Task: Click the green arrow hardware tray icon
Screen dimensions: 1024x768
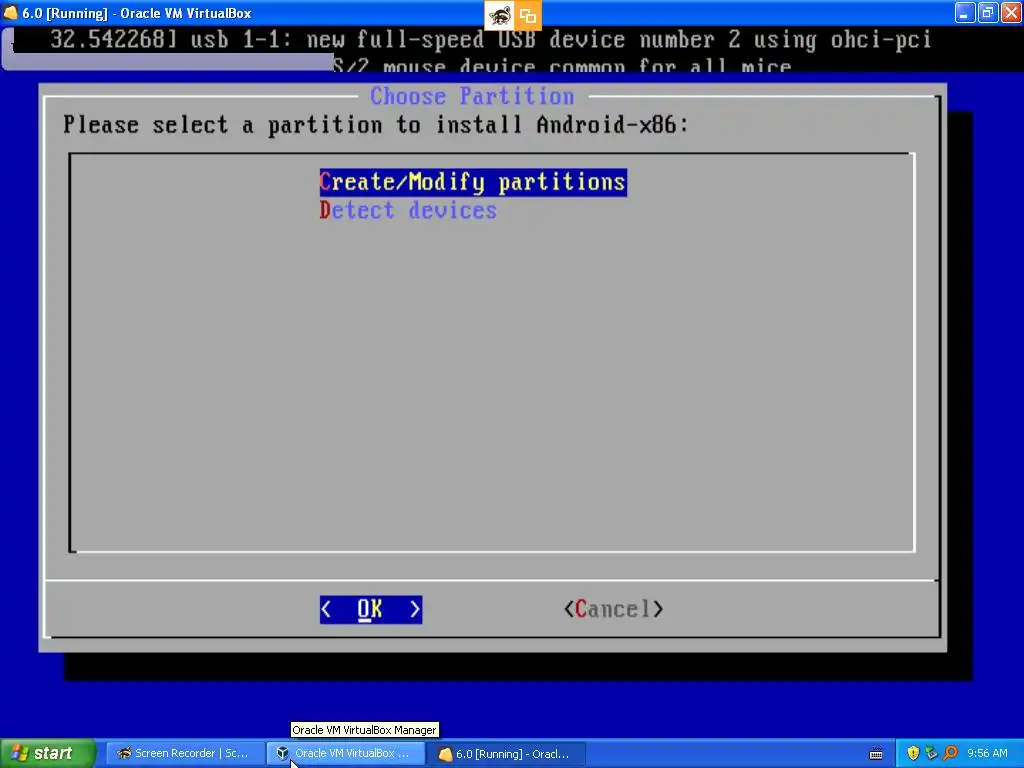Action: (x=931, y=754)
